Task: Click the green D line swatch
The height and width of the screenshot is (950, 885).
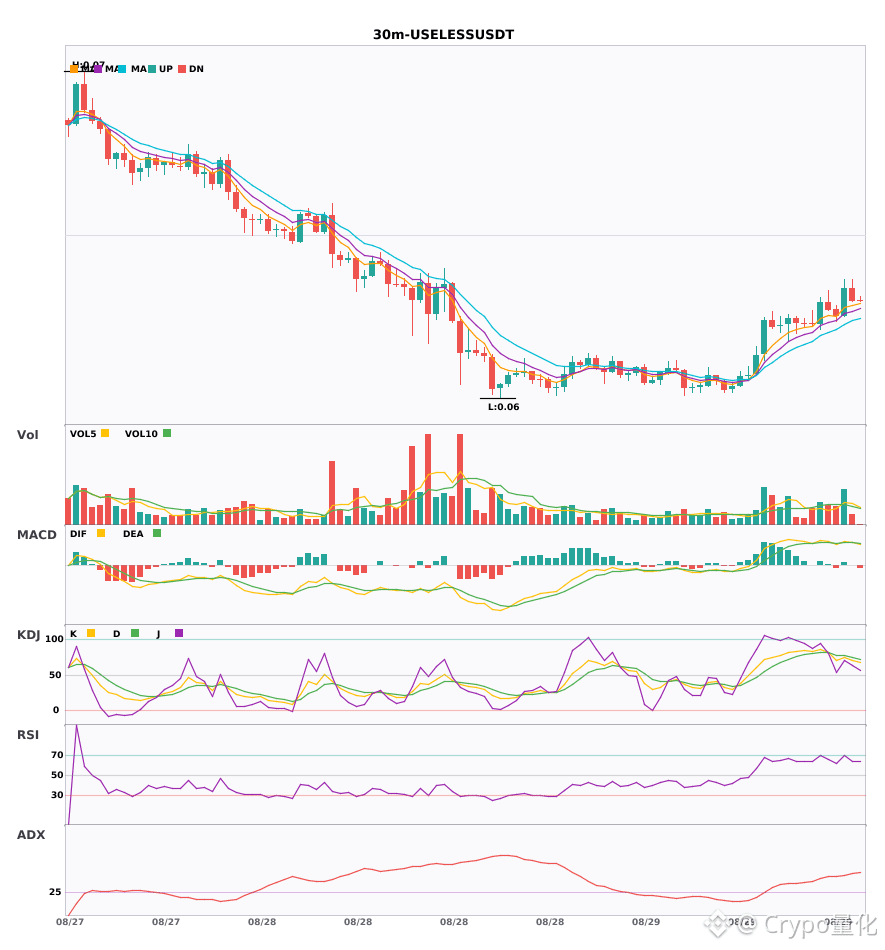Action: pos(135,633)
